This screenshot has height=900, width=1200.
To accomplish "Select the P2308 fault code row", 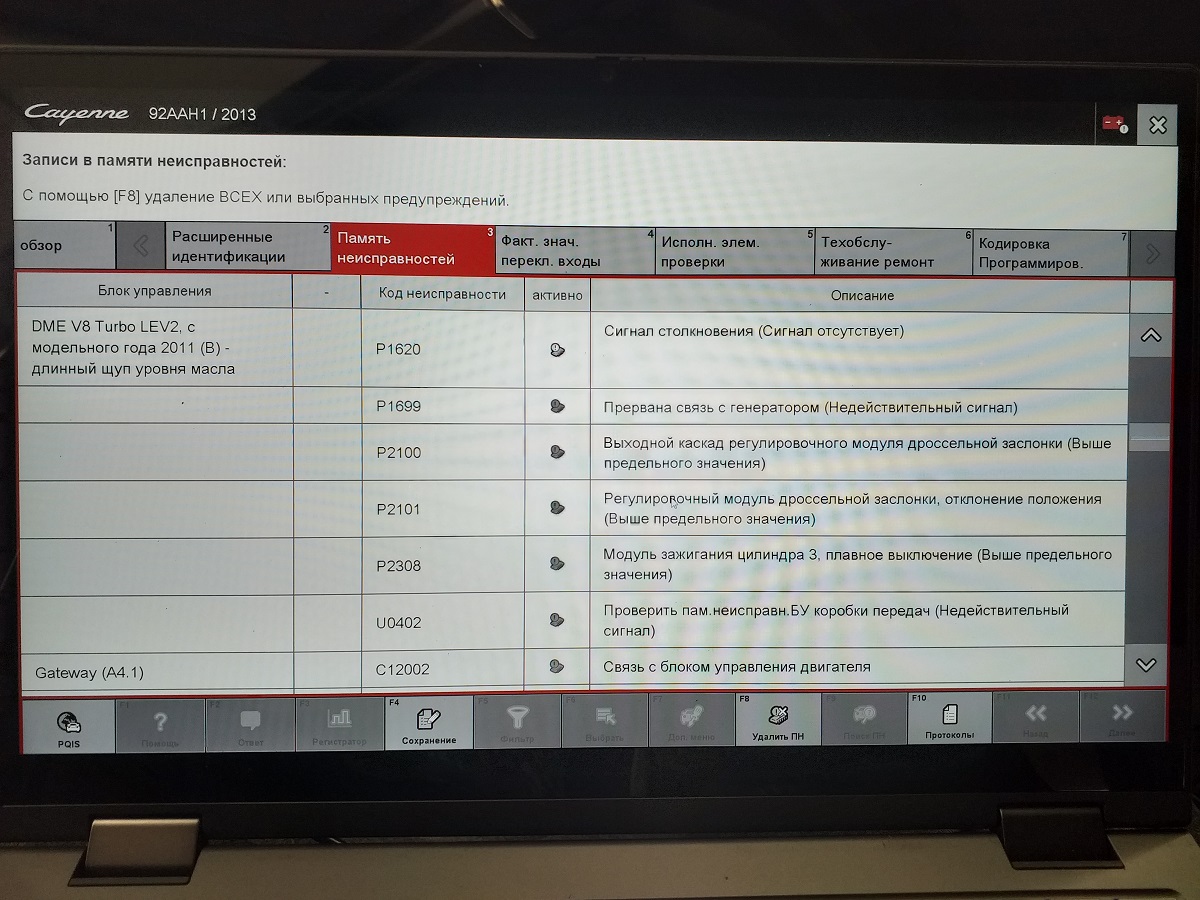I will (x=440, y=566).
